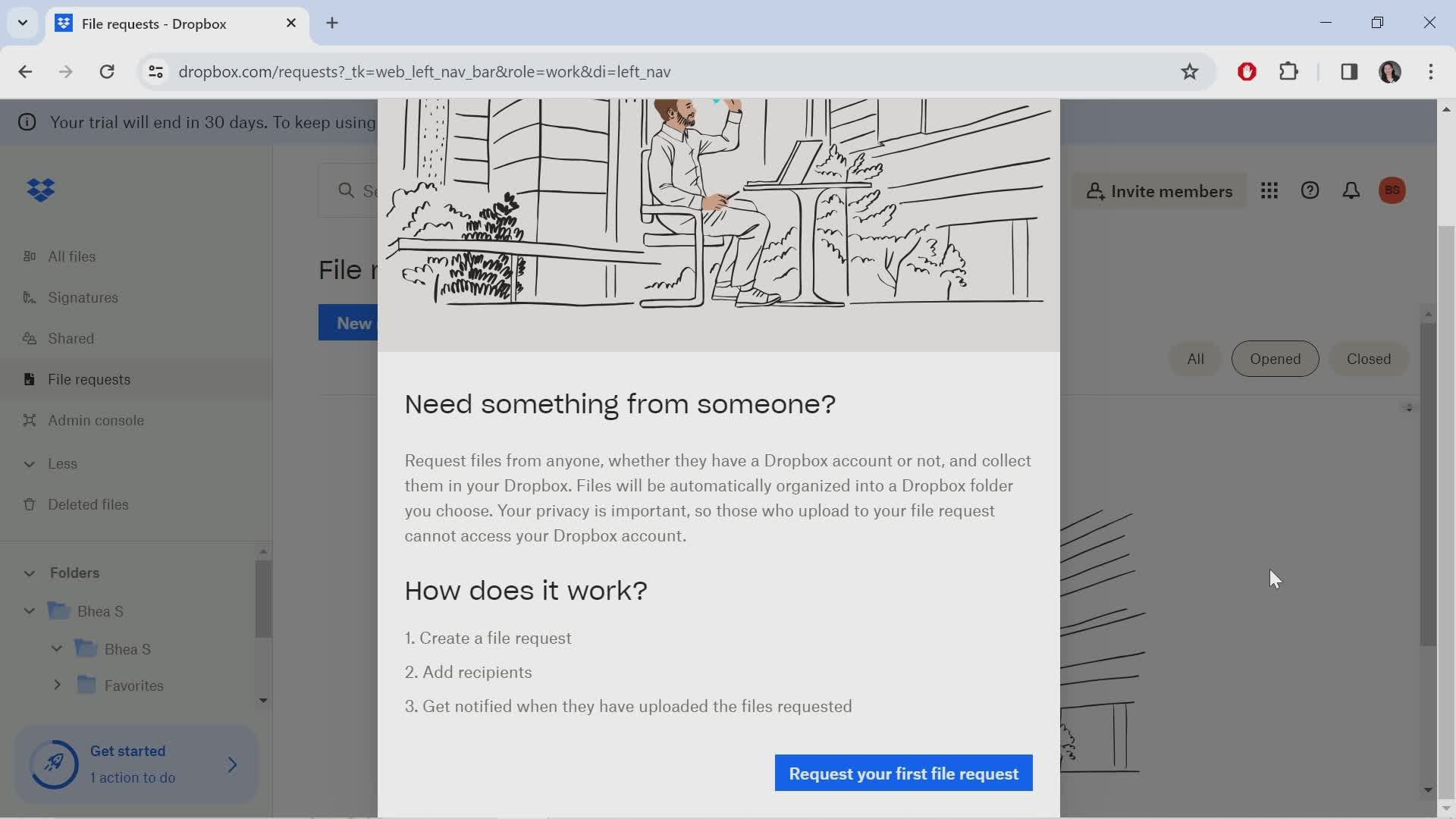Image resolution: width=1456 pixels, height=819 pixels.
Task: Select the Closed tab filter
Action: pos(1369,358)
